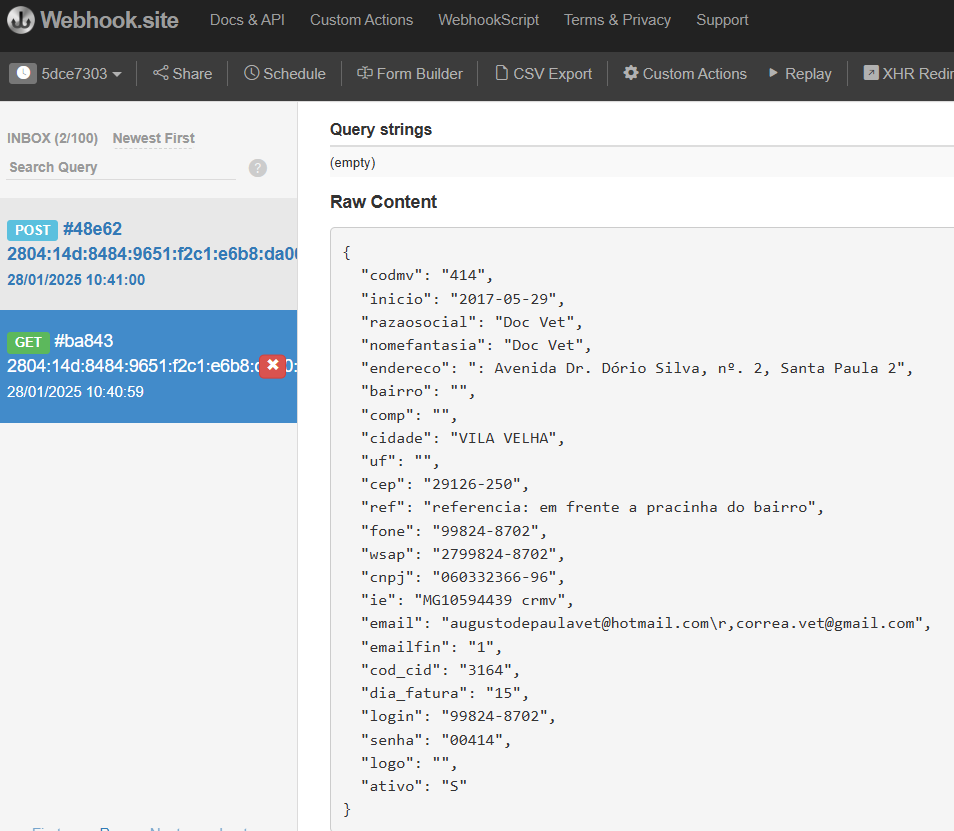Click the Webhook.site logo

93,20
